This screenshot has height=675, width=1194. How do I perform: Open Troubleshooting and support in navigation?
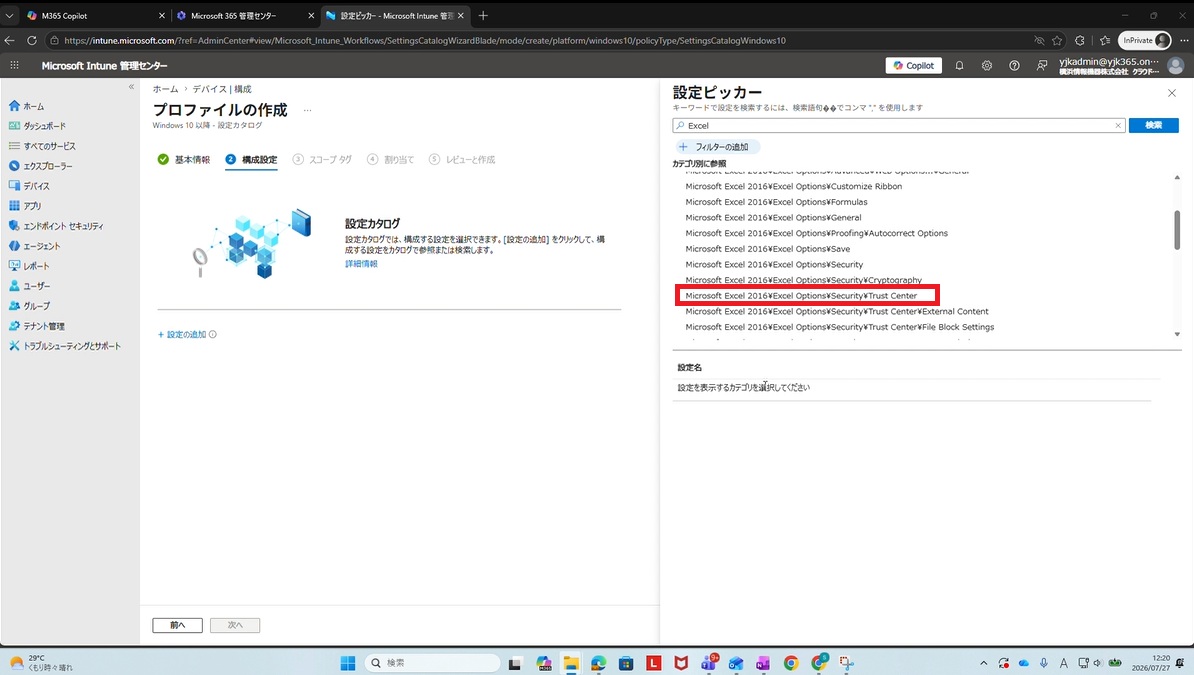pyautogui.click(x=65, y=346)
